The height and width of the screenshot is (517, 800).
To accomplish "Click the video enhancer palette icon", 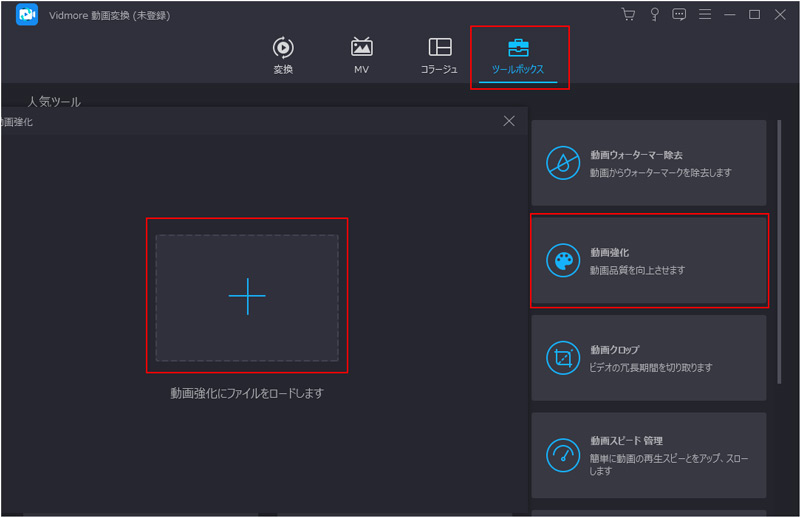I will click(x=563, y=261).
